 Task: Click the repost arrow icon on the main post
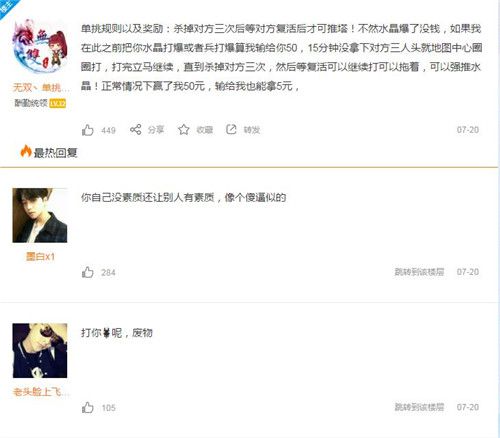[231, 129]
